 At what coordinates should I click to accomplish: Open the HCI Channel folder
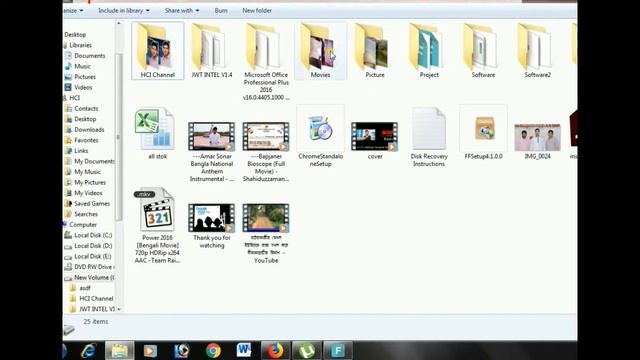pyautogui.click(x=158, y=51)
